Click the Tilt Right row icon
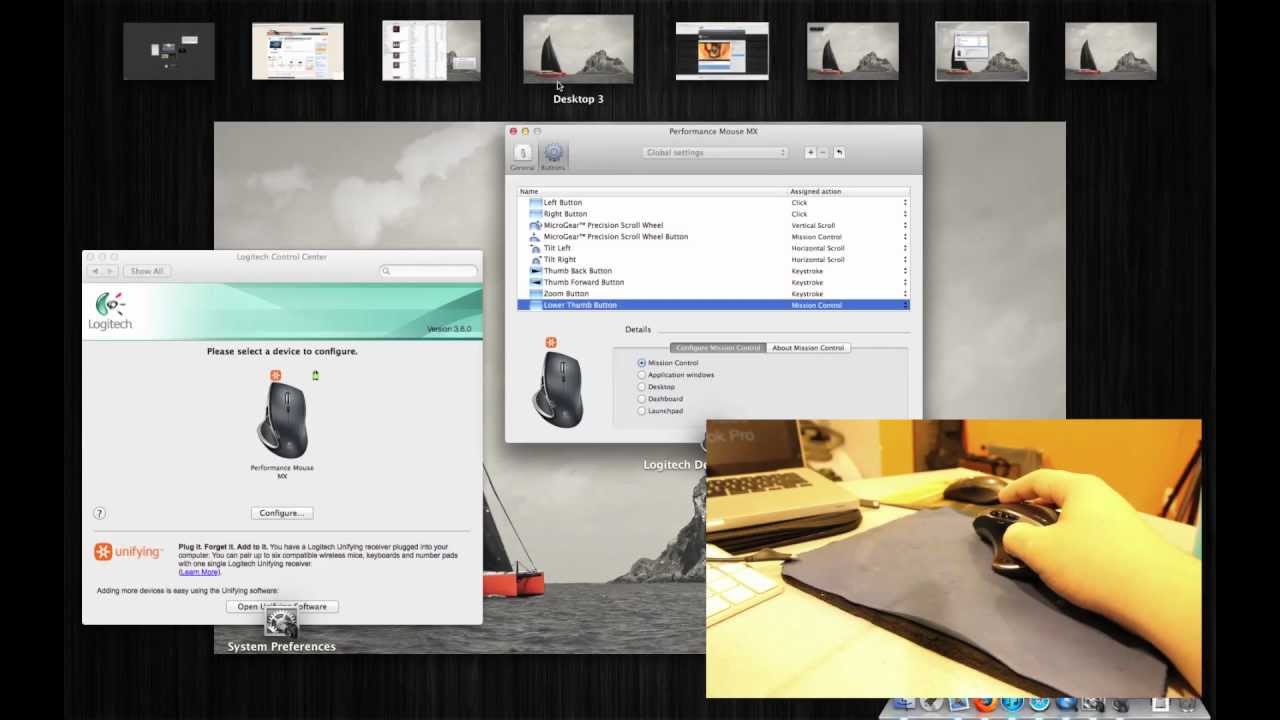This screenshot has height=720, width=1280. [x=536, y=259]
